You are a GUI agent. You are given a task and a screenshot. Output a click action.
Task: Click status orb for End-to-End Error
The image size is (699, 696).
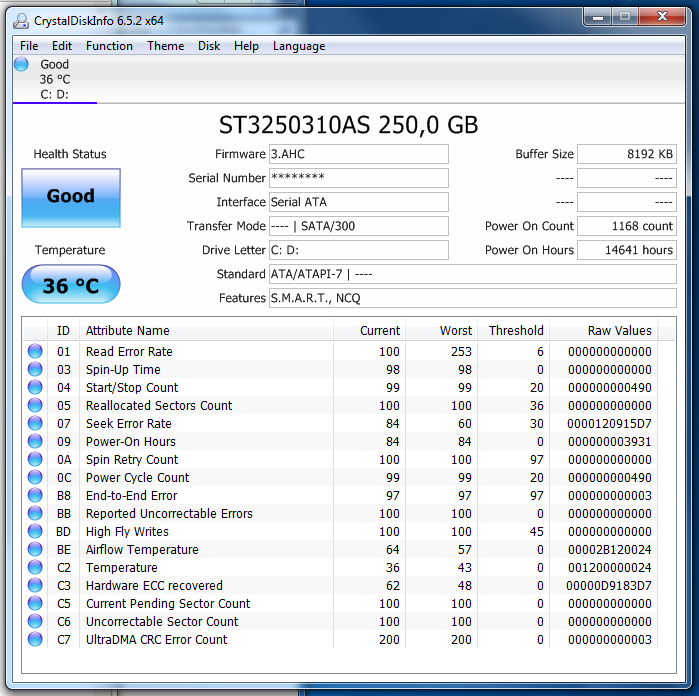click(35, 495)
